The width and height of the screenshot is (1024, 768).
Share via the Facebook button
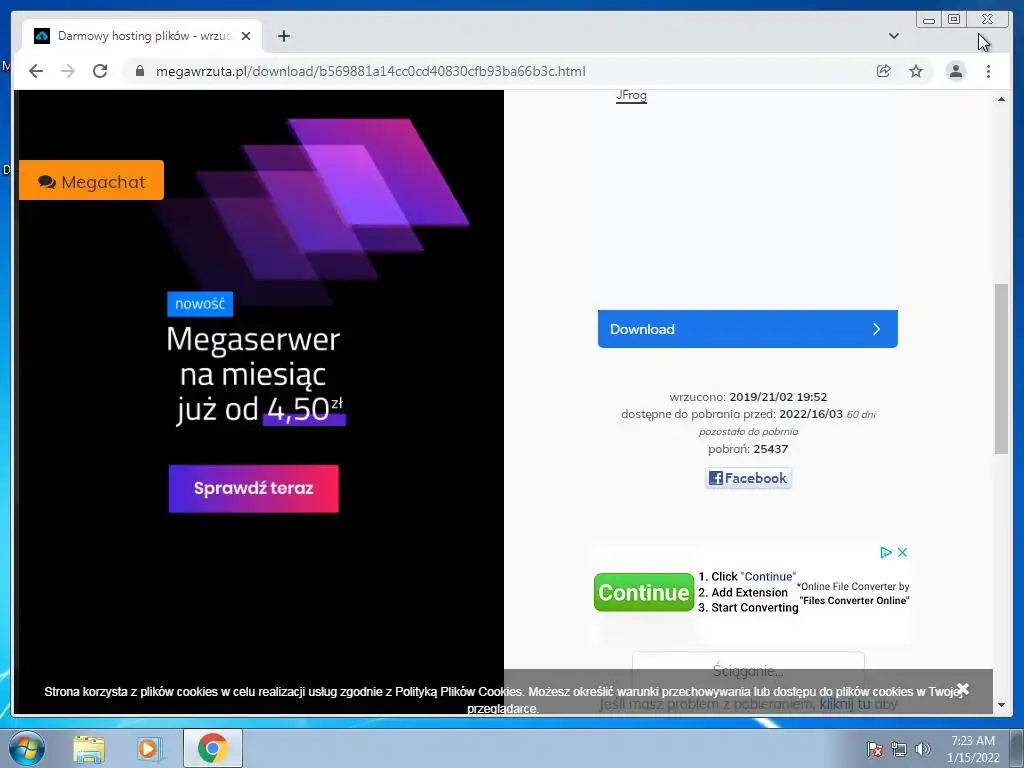coord(748,478)
